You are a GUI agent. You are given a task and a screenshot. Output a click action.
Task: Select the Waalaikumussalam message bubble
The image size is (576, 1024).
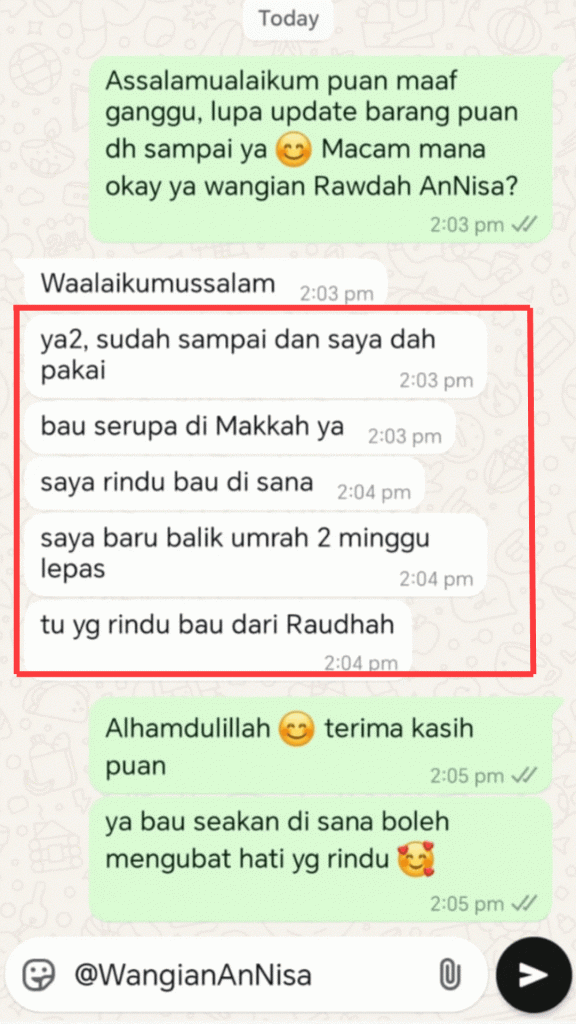[206, 285]
